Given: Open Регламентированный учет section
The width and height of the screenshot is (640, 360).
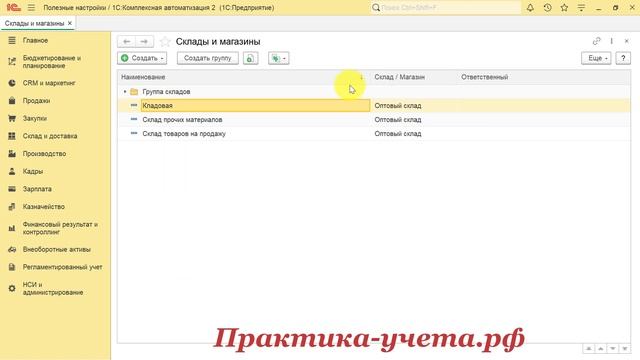Looking at the screenshot, I should click(62, 267).
